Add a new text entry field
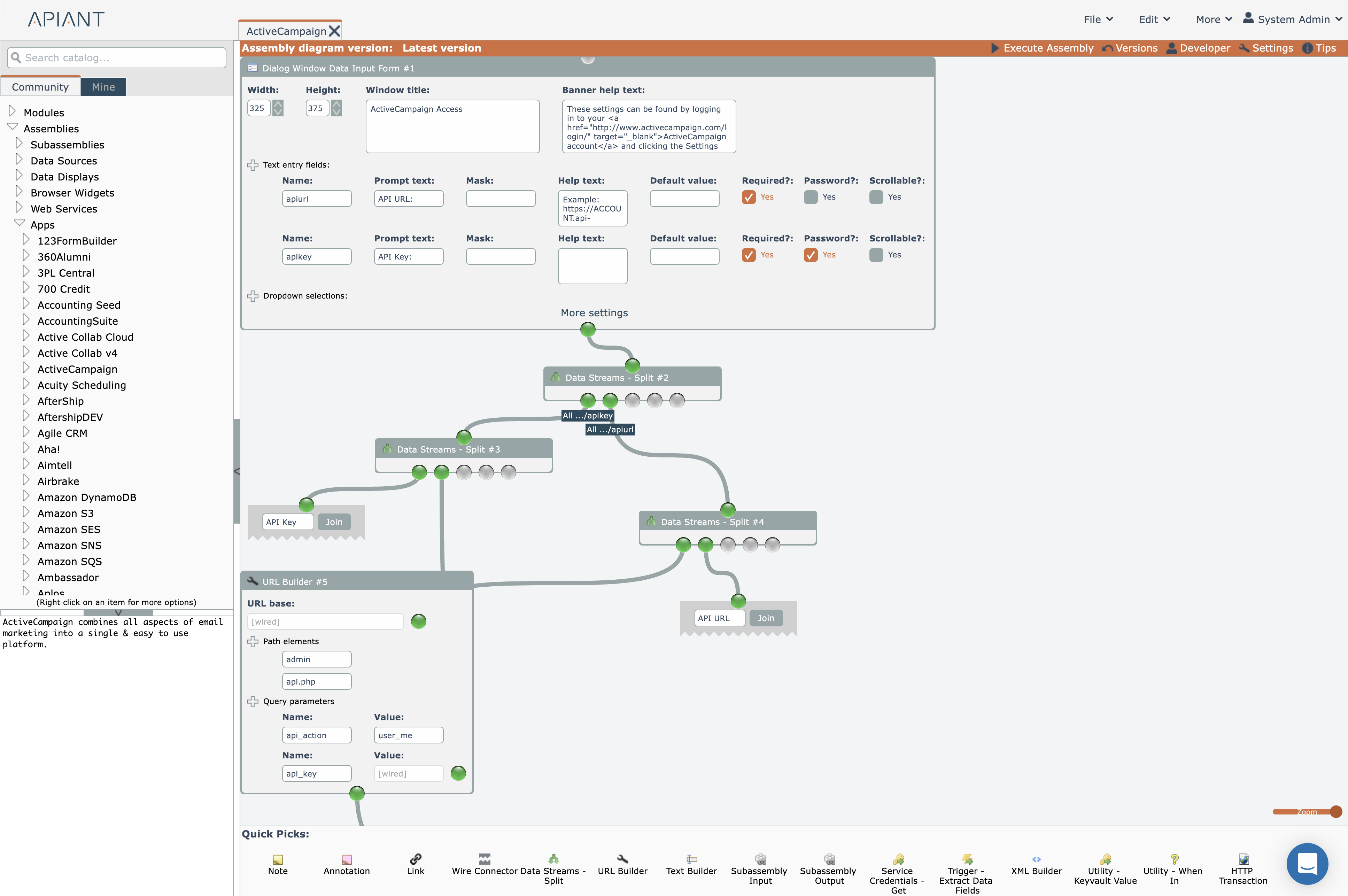 (253, 165)
